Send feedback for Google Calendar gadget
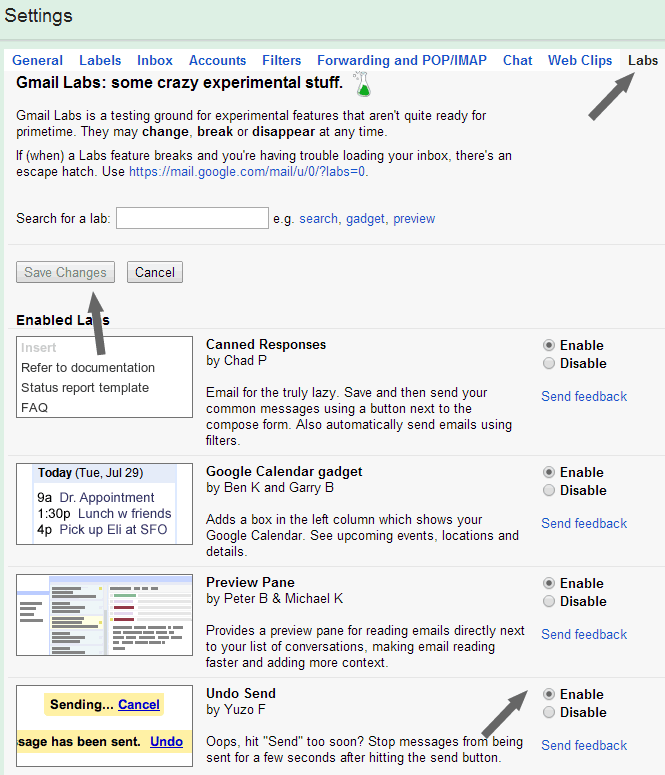Image resolution: width=665 pixels, height=775 pixels. [x=584, y=523]
